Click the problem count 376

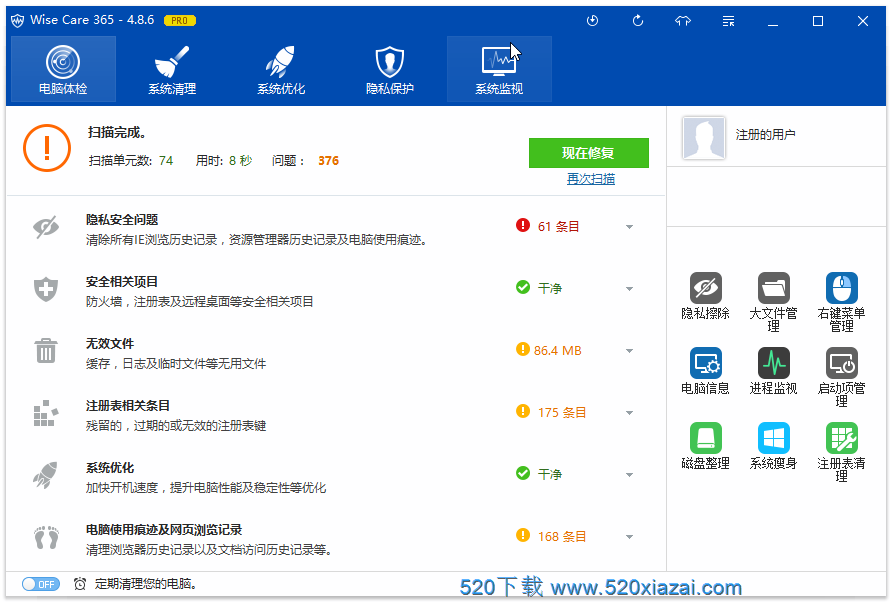pyautogui.click(x=328, y=161)
